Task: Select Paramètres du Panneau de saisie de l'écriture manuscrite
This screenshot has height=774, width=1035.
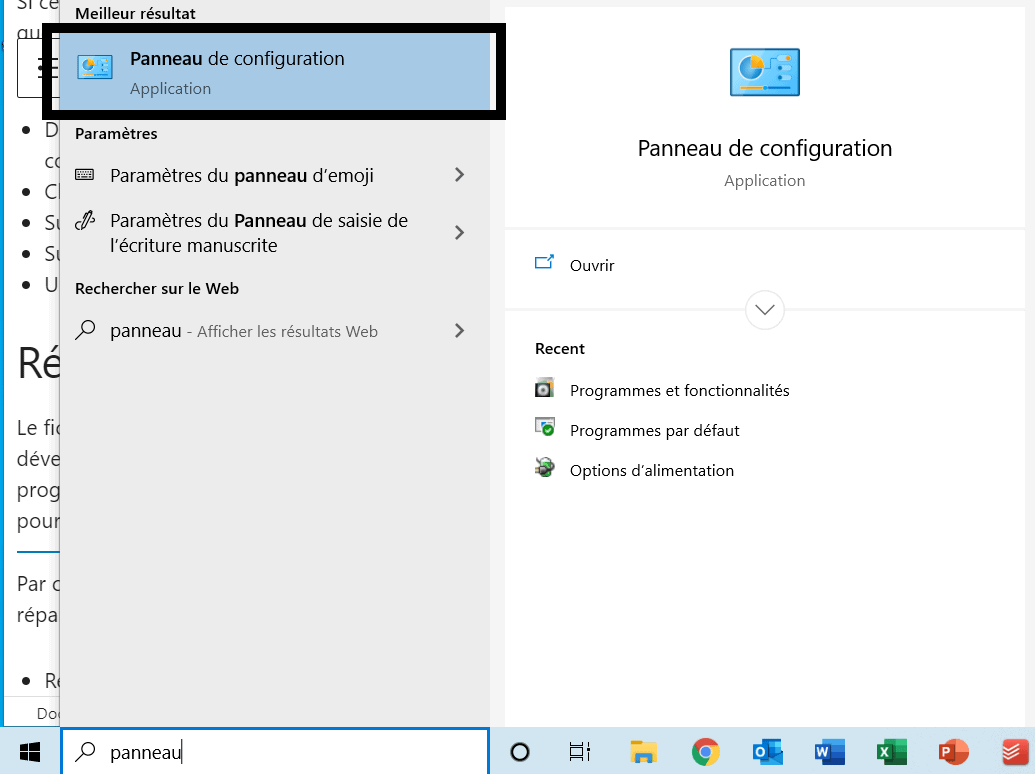Action: coord(275,233)
